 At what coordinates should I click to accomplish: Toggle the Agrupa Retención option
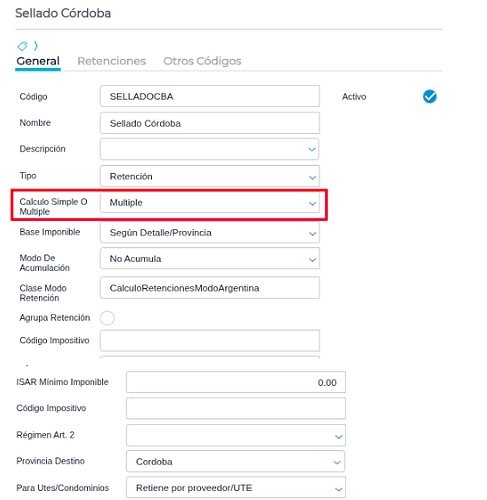pyautogui.click(x=107, y=318)
